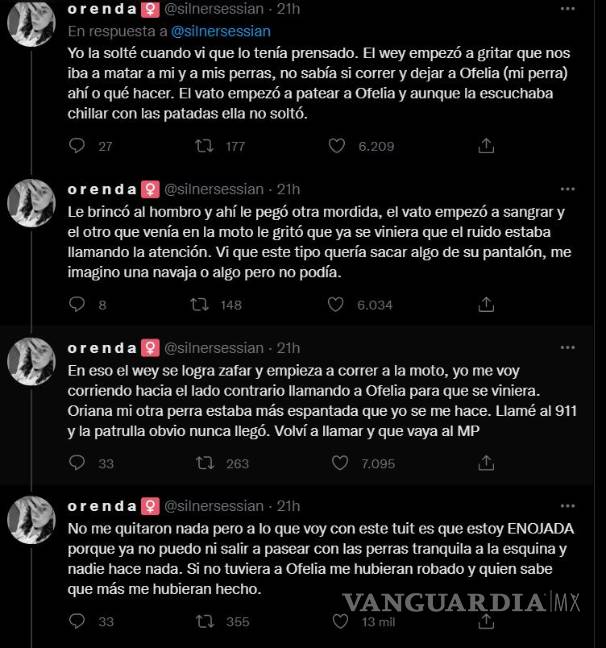Open @silnersessian link in 'En respuesta a'
Screen dimensions: 606x648
[221, 31]
